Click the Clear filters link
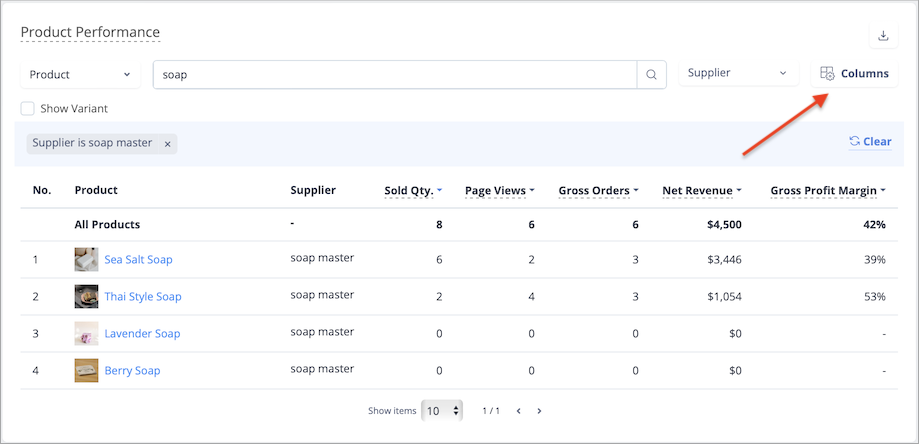919x444 pixels. (x=870, y=141)
